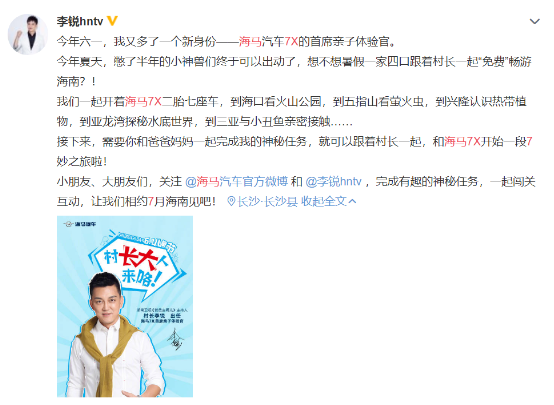554x405 pixels.
Task: Click red 海马 keyword in the first line
Action: (250, 42)
